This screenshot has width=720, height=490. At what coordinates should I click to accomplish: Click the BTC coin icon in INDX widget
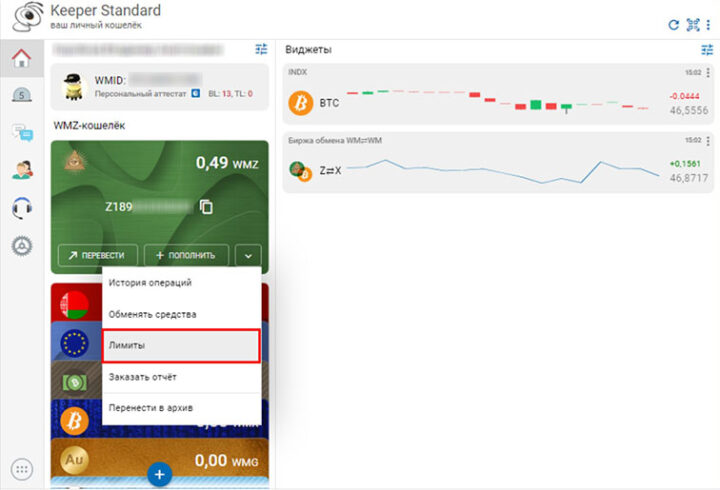tap(301, 103)
